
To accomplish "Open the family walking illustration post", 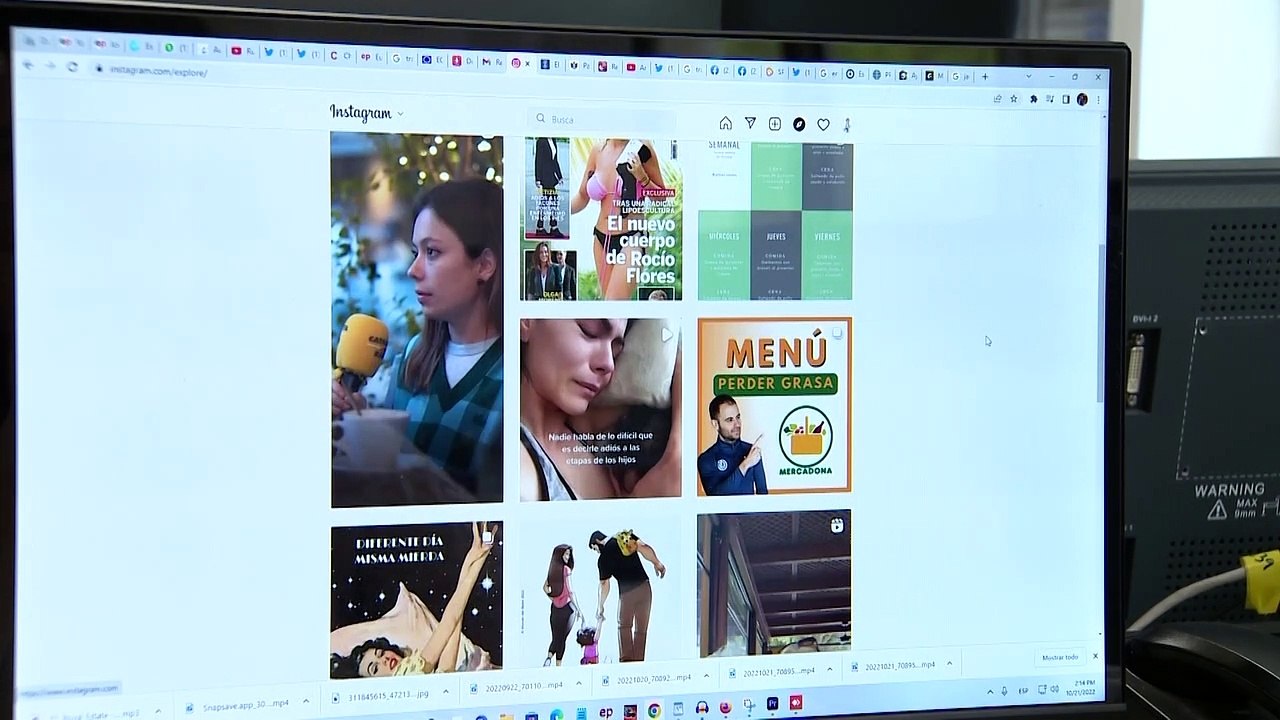I will coord(601,595).
